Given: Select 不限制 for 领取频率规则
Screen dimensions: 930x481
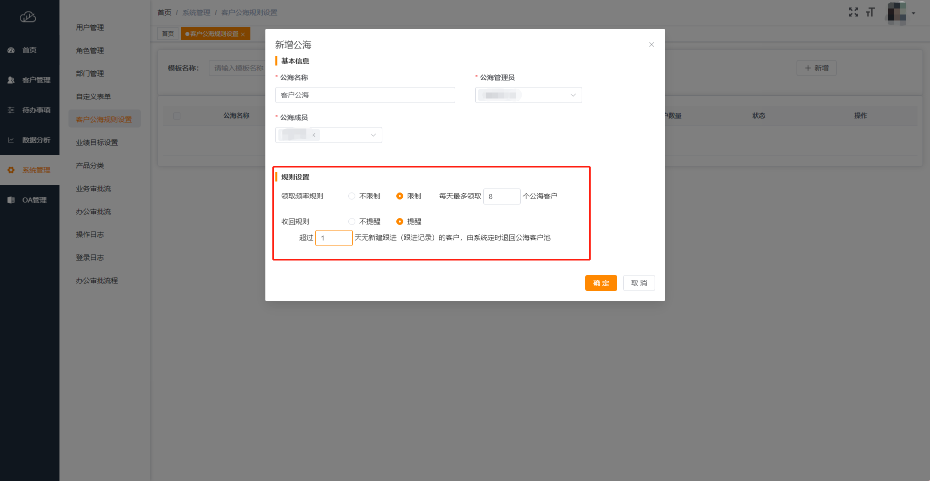Looking at the screenshot, I should click(x=352, y=196).
